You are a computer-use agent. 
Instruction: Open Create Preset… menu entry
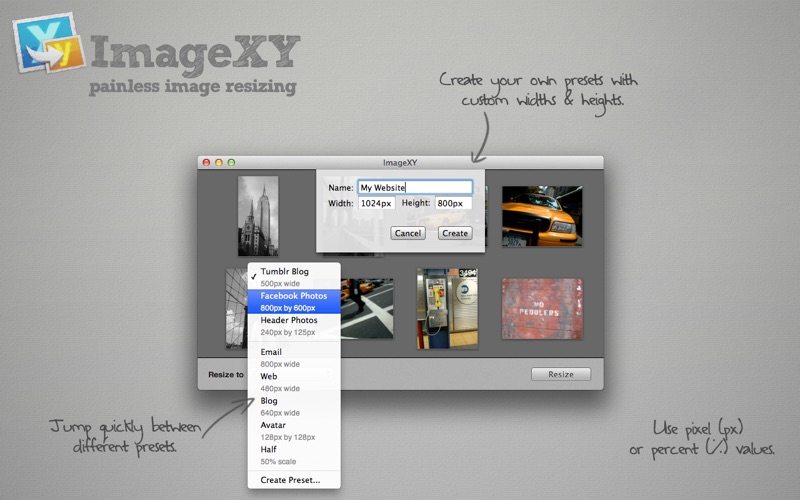point(294,480)
